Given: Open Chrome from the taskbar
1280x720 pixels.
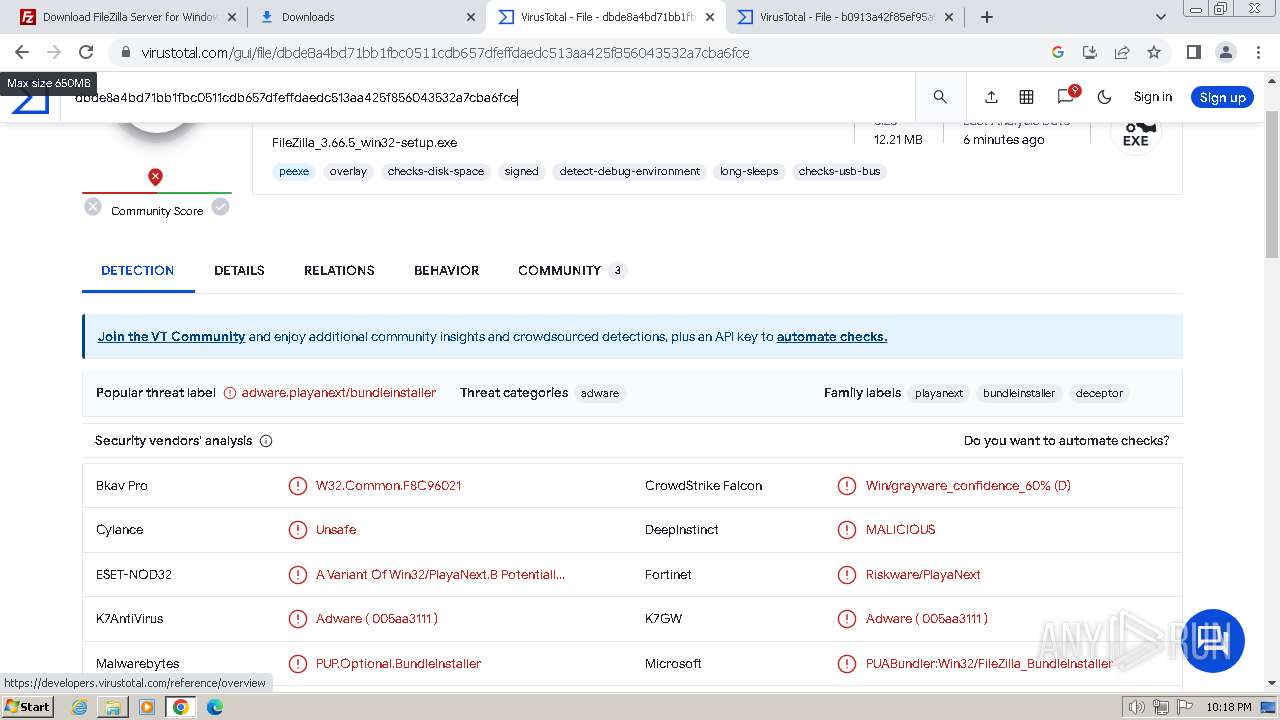Looking at the screenshot, I should [x=180, y=707].
